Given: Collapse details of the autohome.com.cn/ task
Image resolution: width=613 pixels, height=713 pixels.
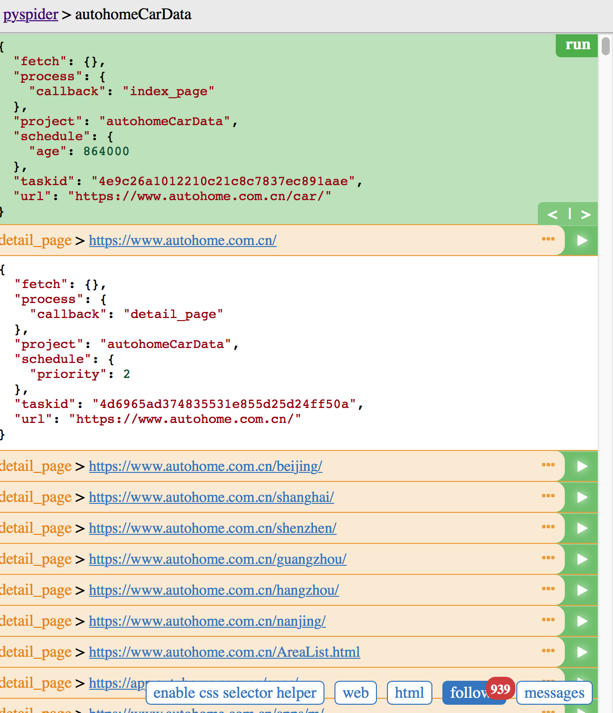Looking at the screenshot, I should pyautogui.click(x=548, y=239).
